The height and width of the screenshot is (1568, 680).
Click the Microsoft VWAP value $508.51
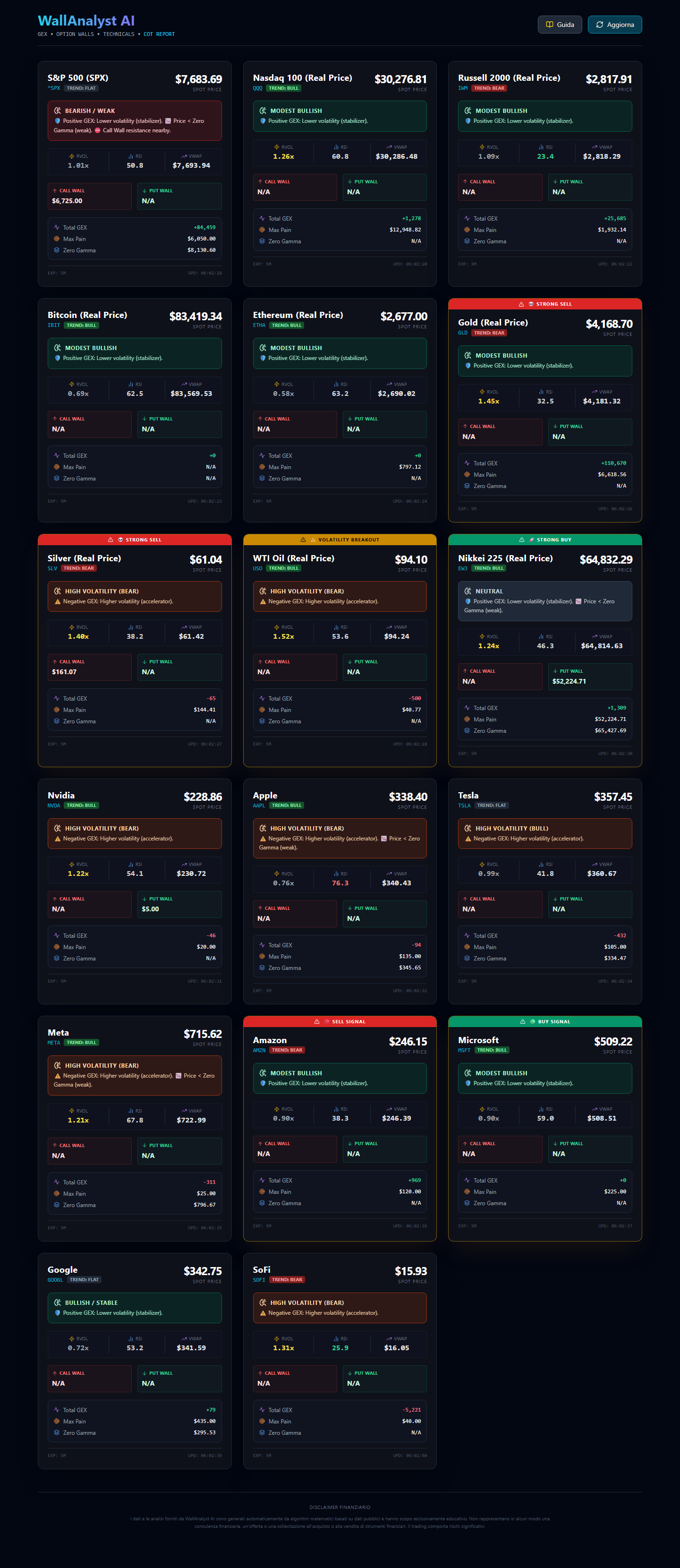[602, 1118]
